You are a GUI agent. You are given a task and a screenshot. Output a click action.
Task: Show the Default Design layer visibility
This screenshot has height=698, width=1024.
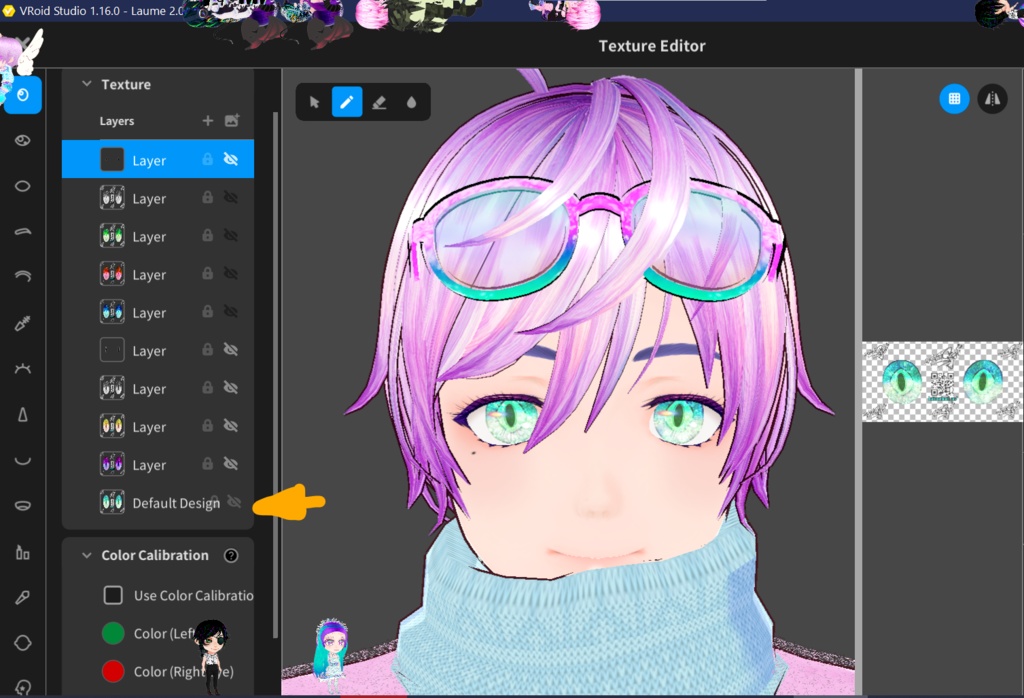(x=234, y=502)
